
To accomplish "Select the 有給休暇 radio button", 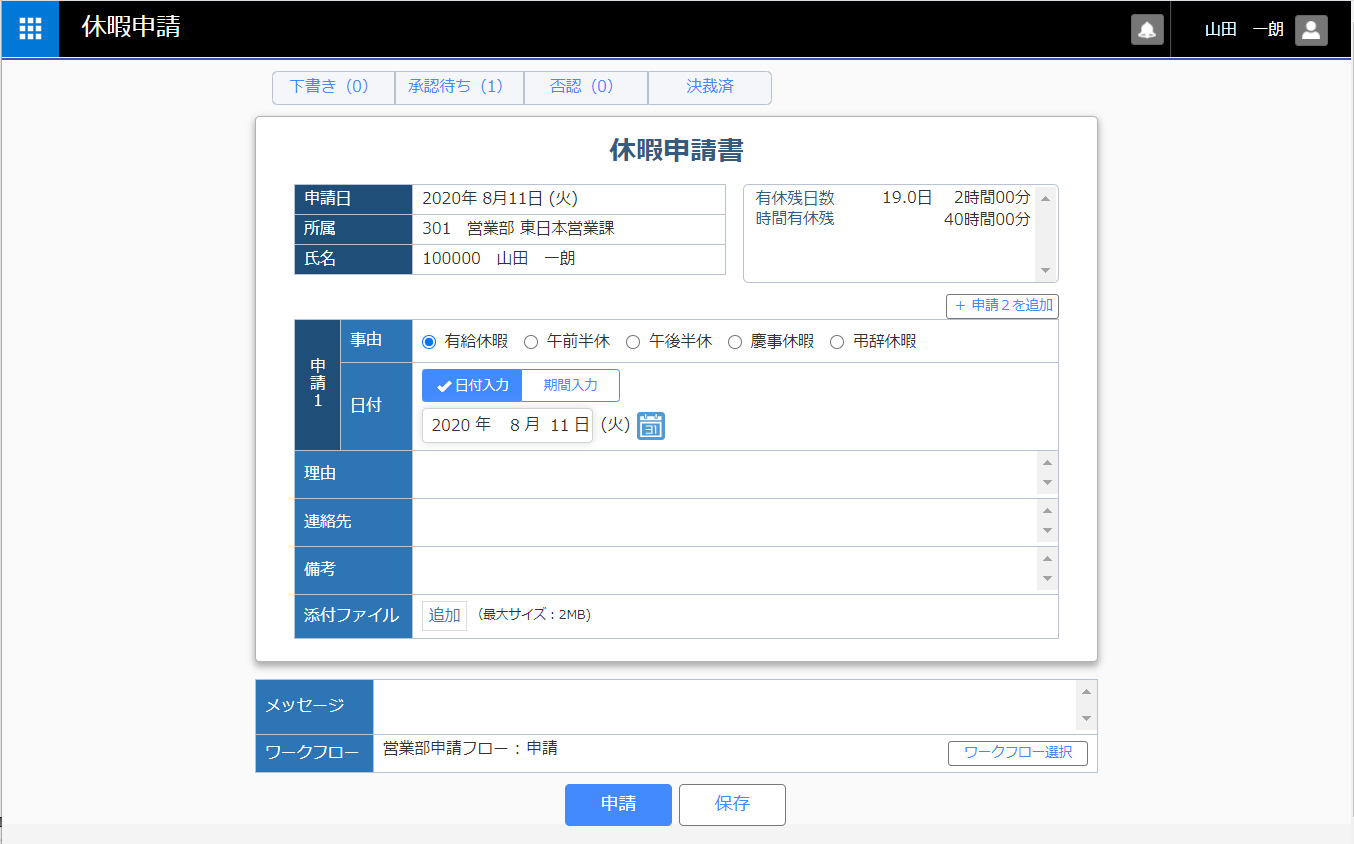I will 430,342.
